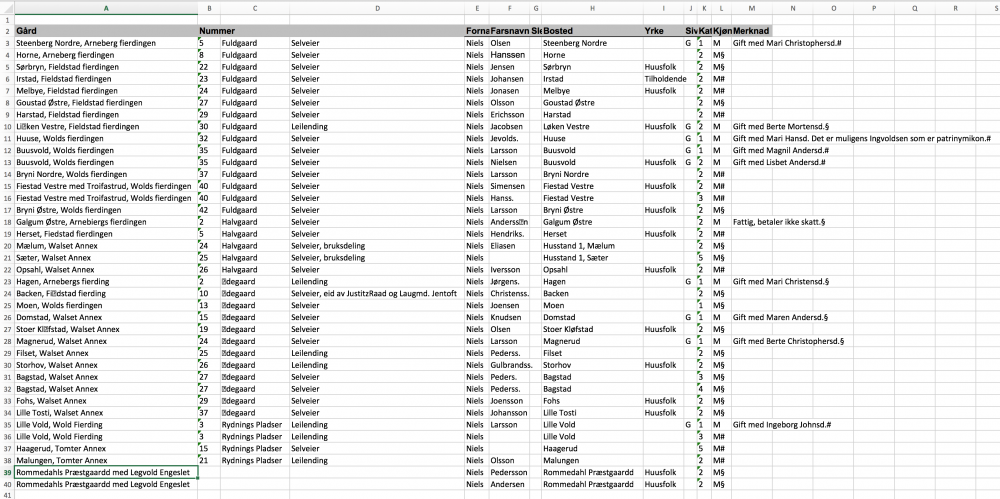Select the 'Tilholdende' cell

663,78
